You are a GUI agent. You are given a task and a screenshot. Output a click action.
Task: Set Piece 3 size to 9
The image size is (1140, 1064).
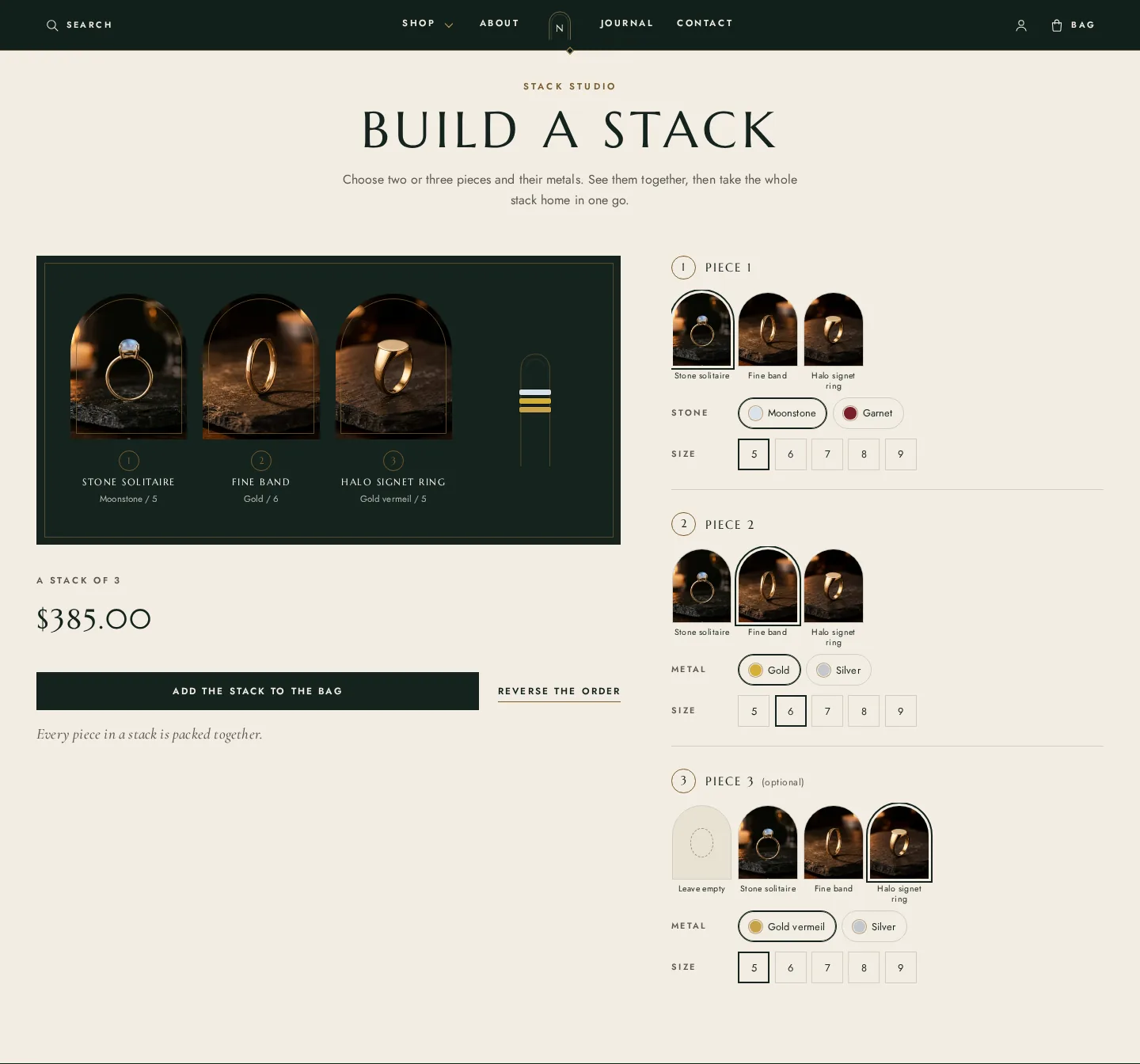(x=901, y=967)
